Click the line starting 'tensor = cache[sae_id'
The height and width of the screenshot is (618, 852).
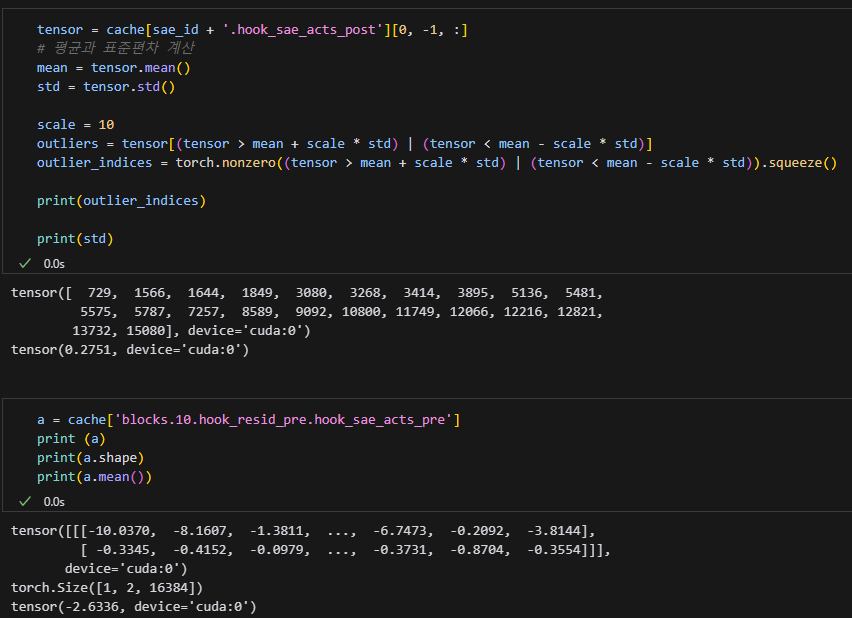click(252, 30)
